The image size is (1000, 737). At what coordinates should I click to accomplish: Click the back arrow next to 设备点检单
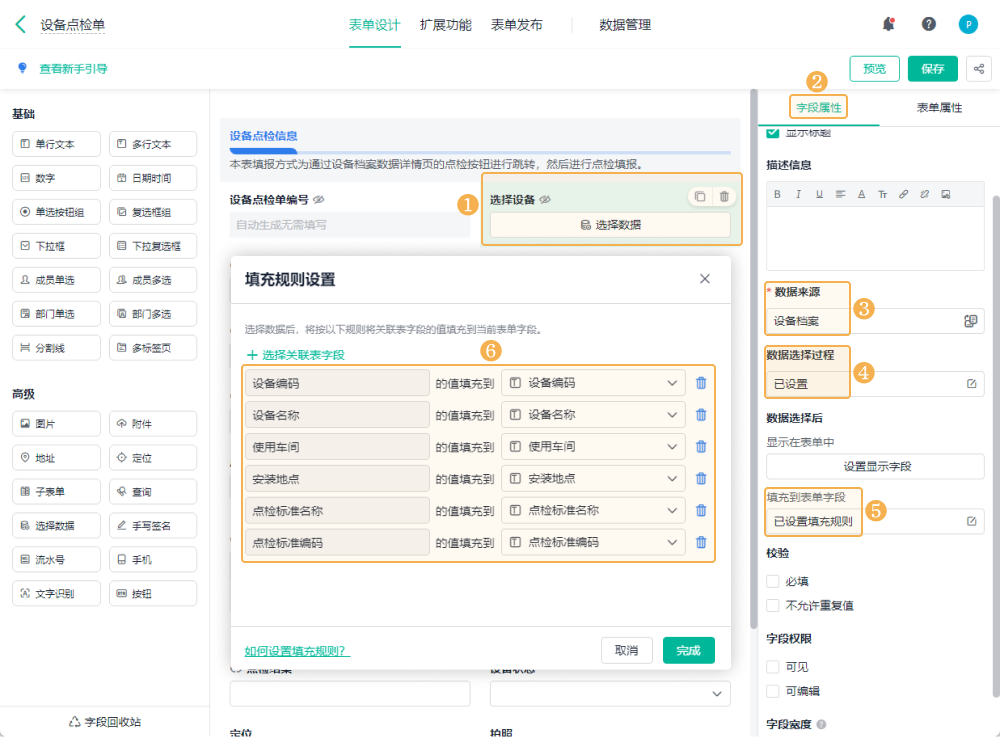point(20,25)
